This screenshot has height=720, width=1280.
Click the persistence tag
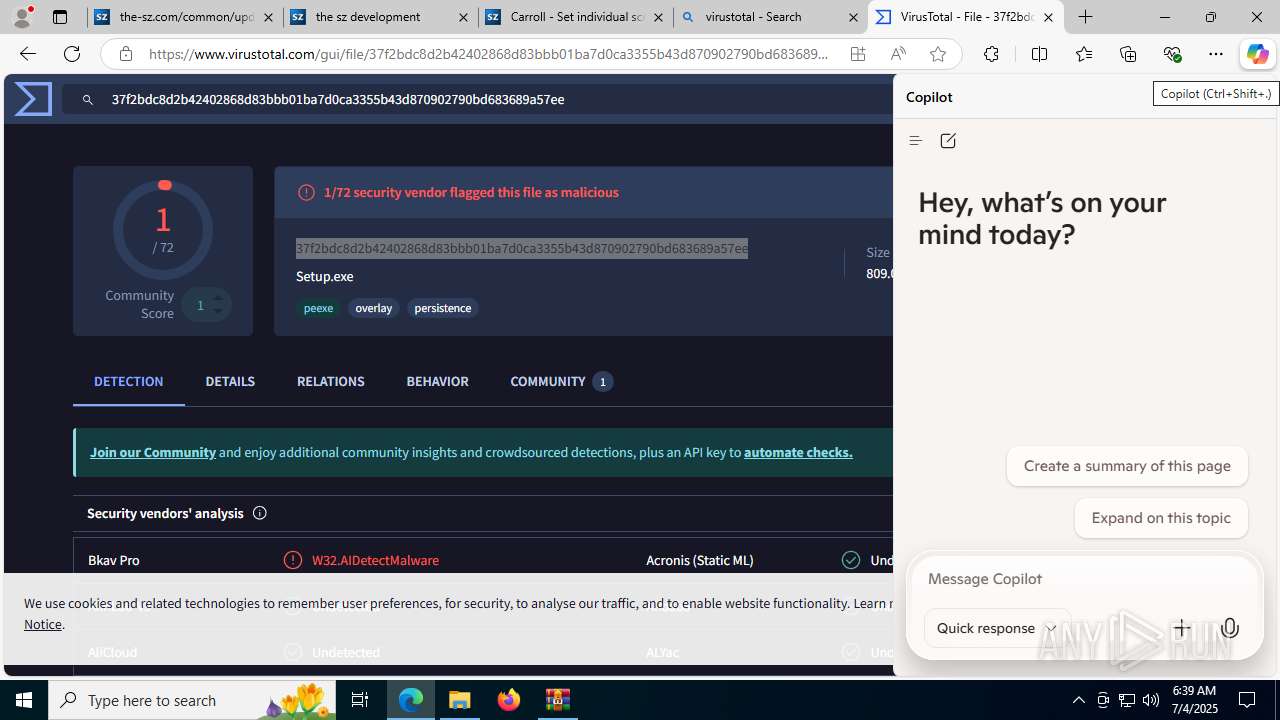point(443,308)
